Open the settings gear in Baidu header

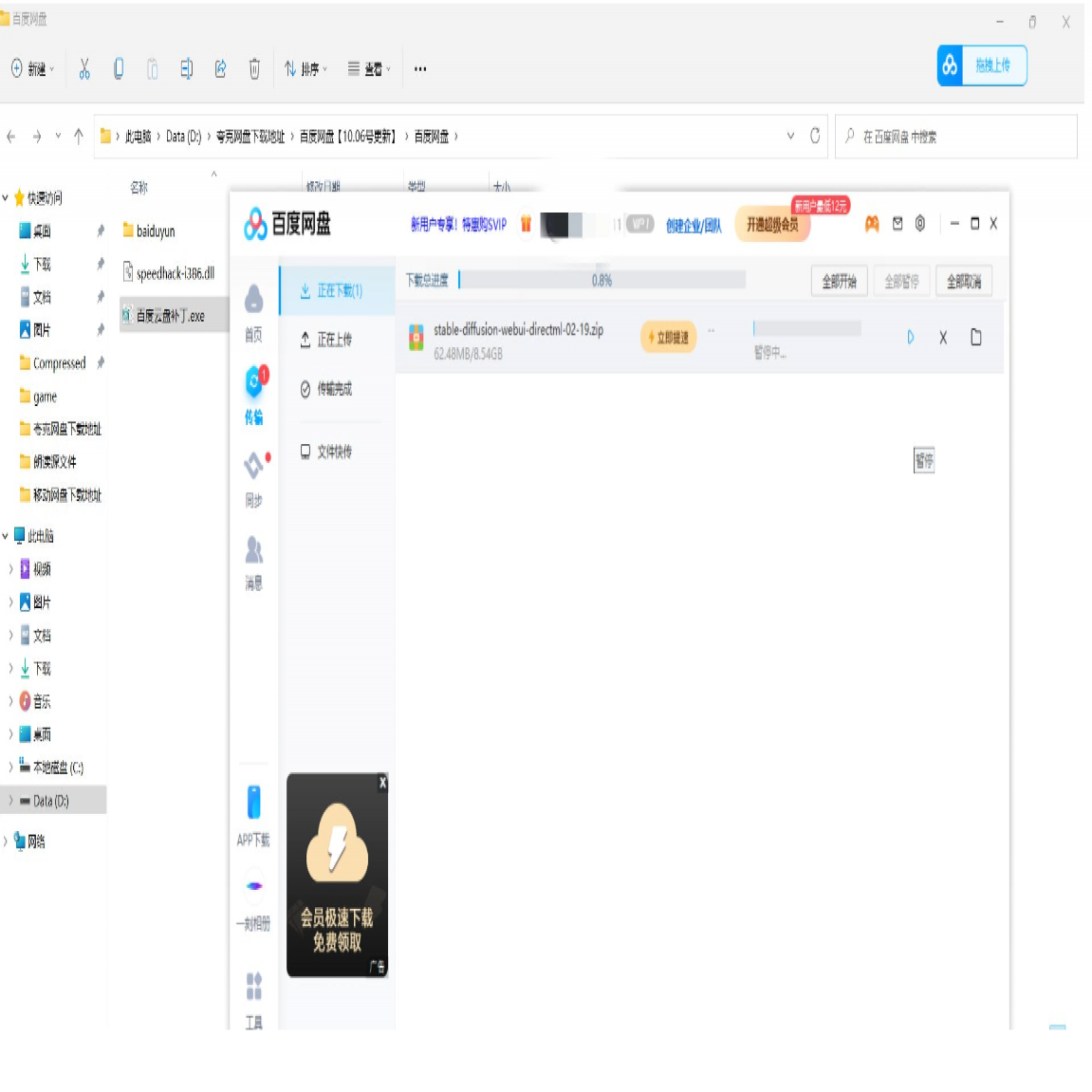920,223
